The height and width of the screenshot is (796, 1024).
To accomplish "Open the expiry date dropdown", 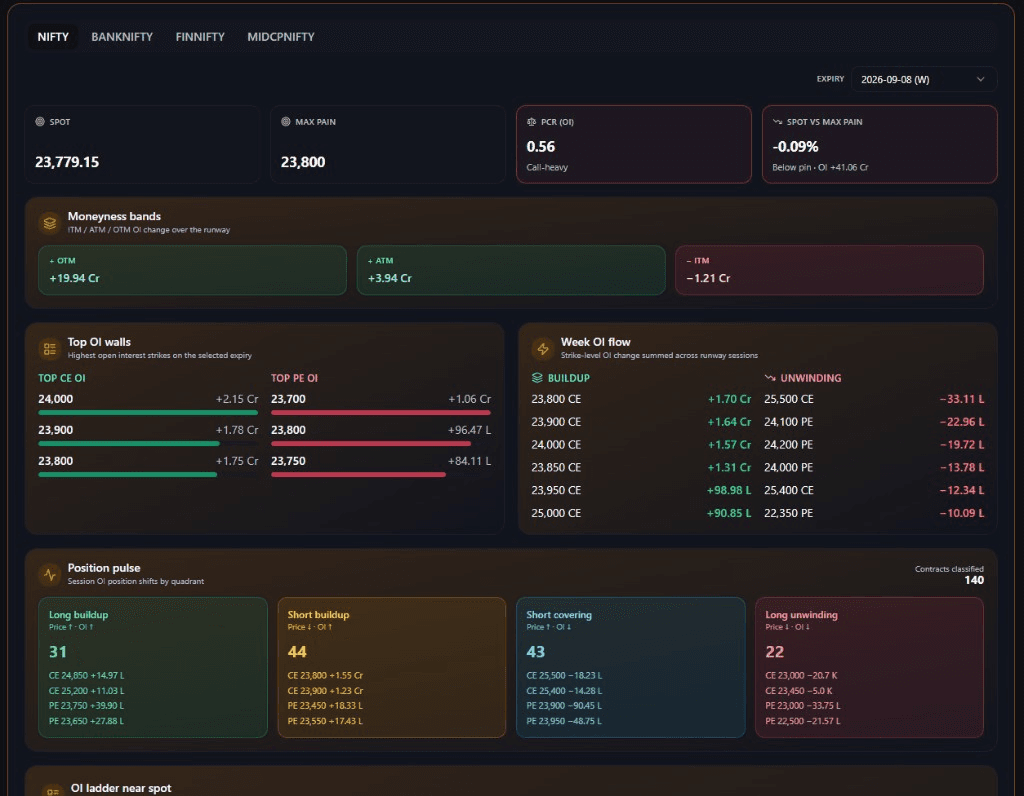I will point(923,79).
